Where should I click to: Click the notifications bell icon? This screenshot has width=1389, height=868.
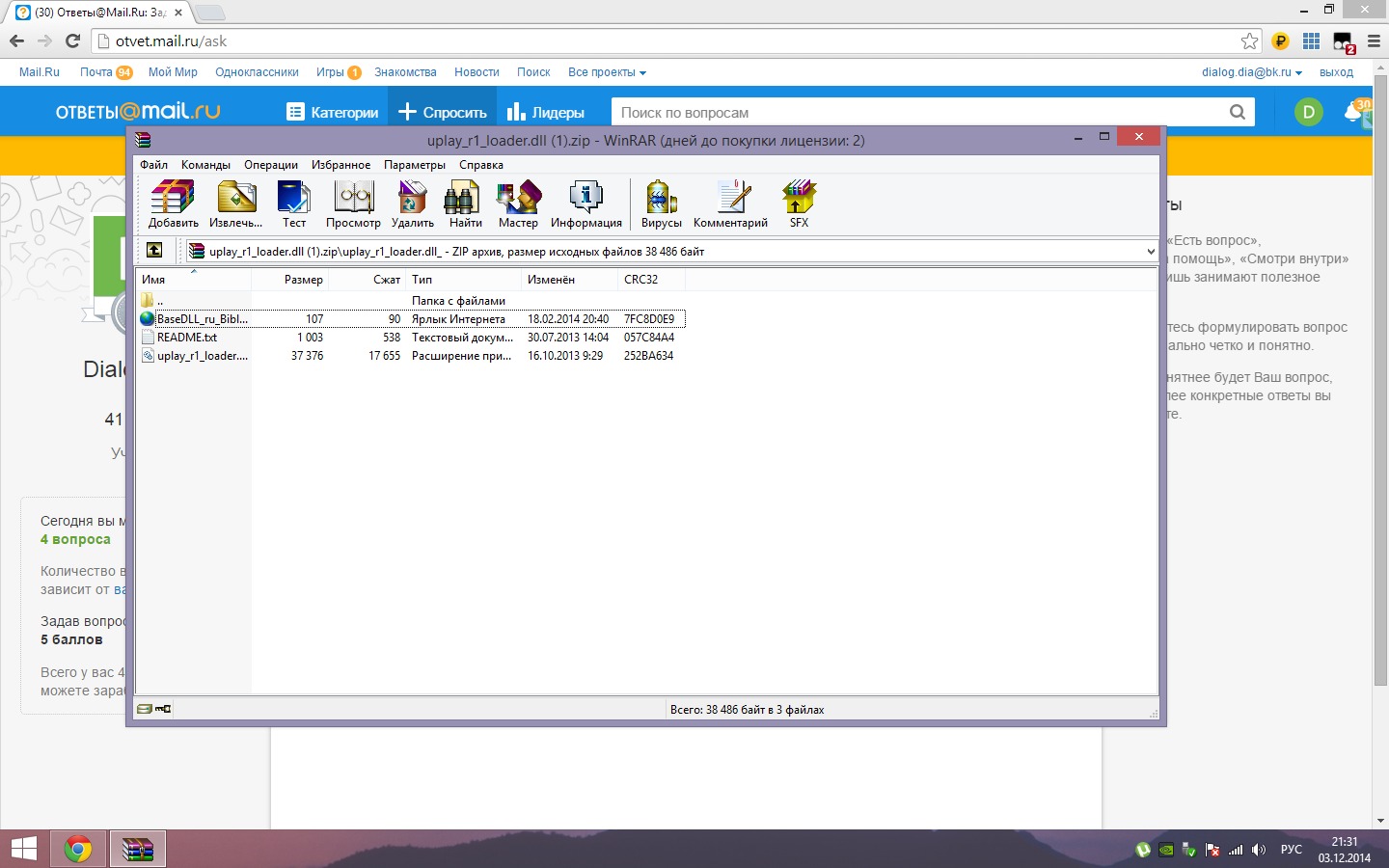[1354, 112]
